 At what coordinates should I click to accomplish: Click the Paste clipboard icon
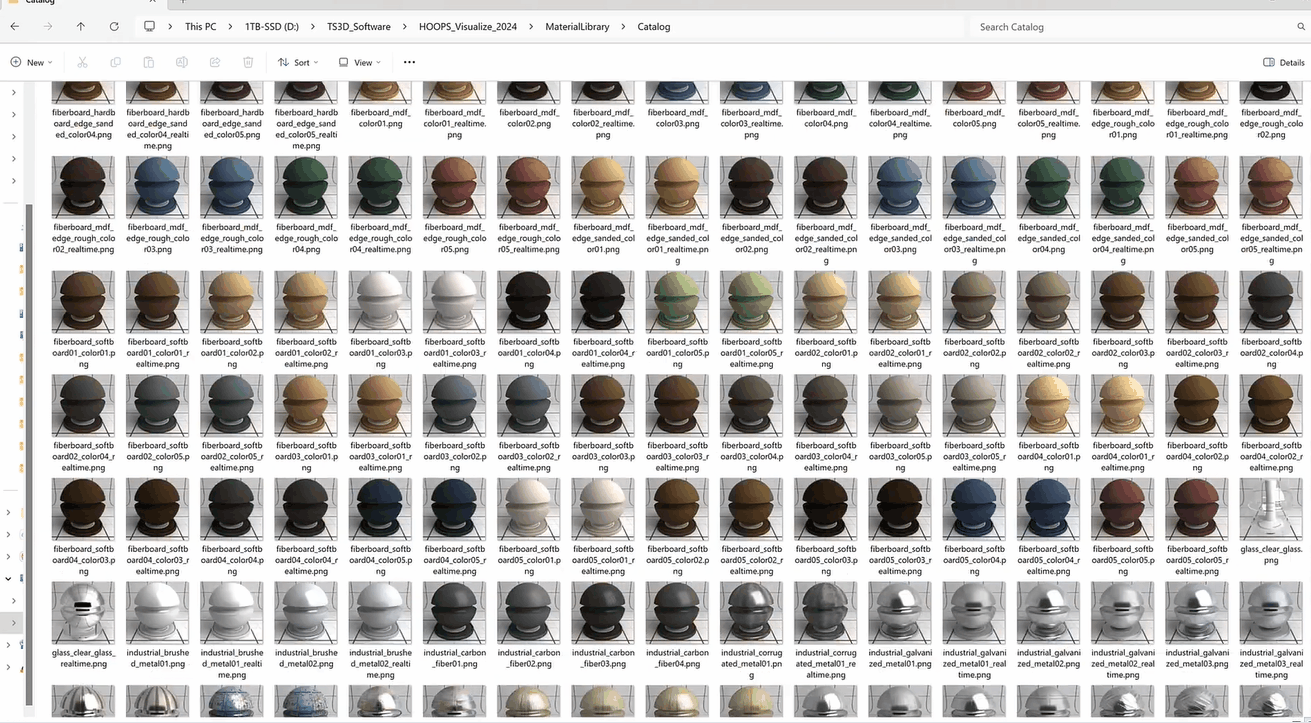click(148, 62)
